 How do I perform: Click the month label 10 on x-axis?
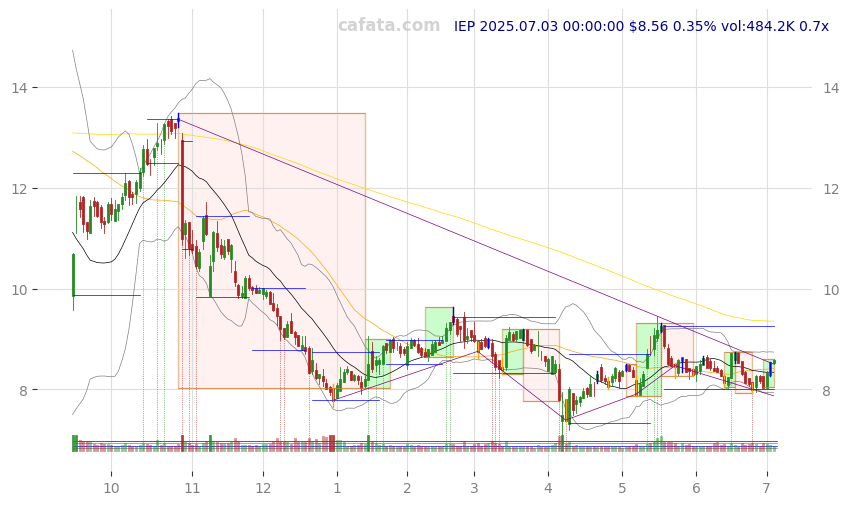111,488
